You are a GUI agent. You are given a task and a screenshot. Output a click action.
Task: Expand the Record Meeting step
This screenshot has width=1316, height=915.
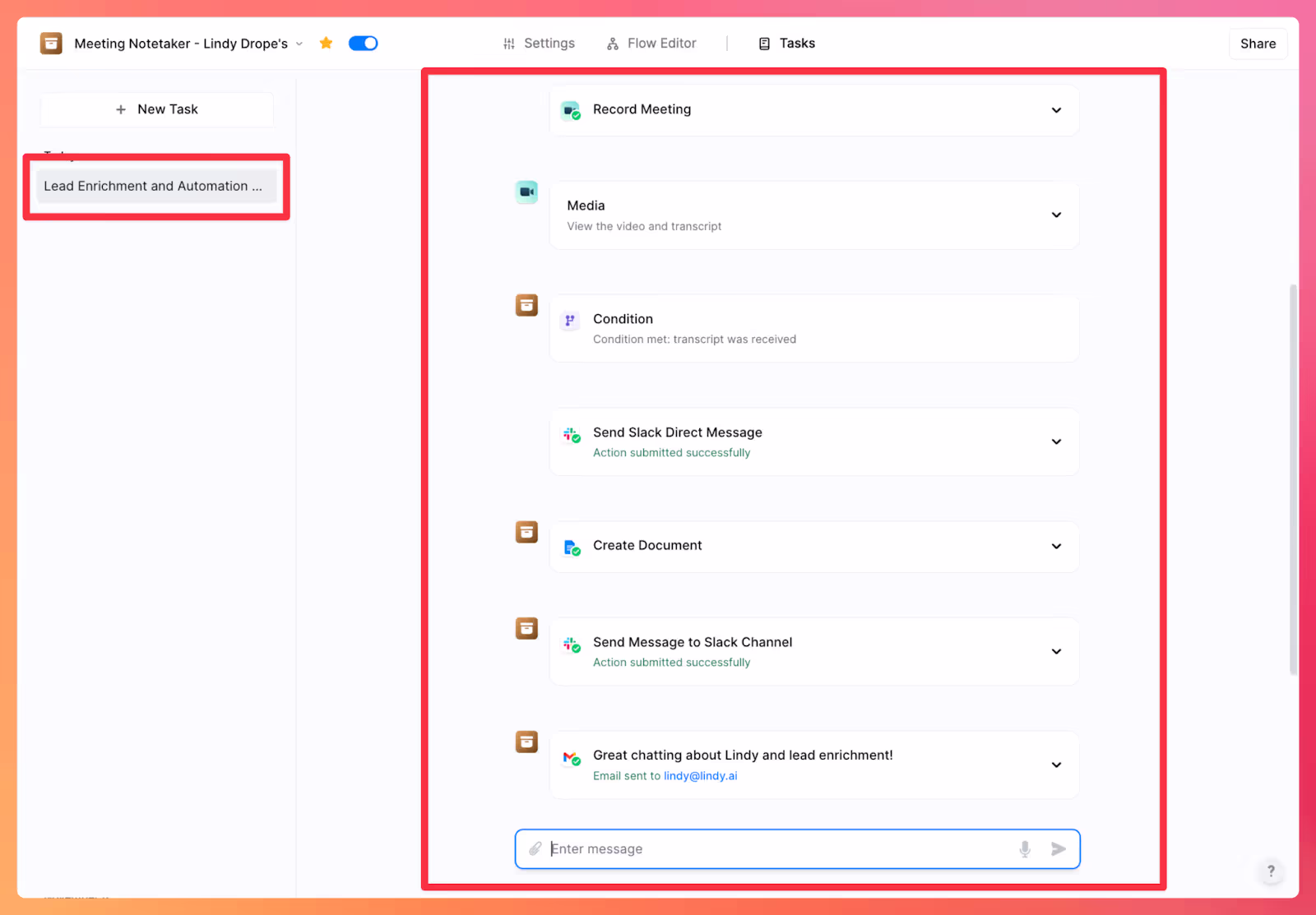(x=1056, y=110)
